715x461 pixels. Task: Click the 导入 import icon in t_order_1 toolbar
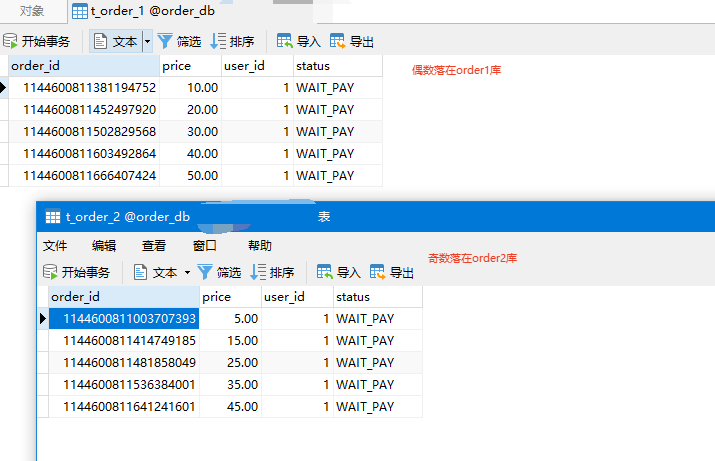point(285,41)
